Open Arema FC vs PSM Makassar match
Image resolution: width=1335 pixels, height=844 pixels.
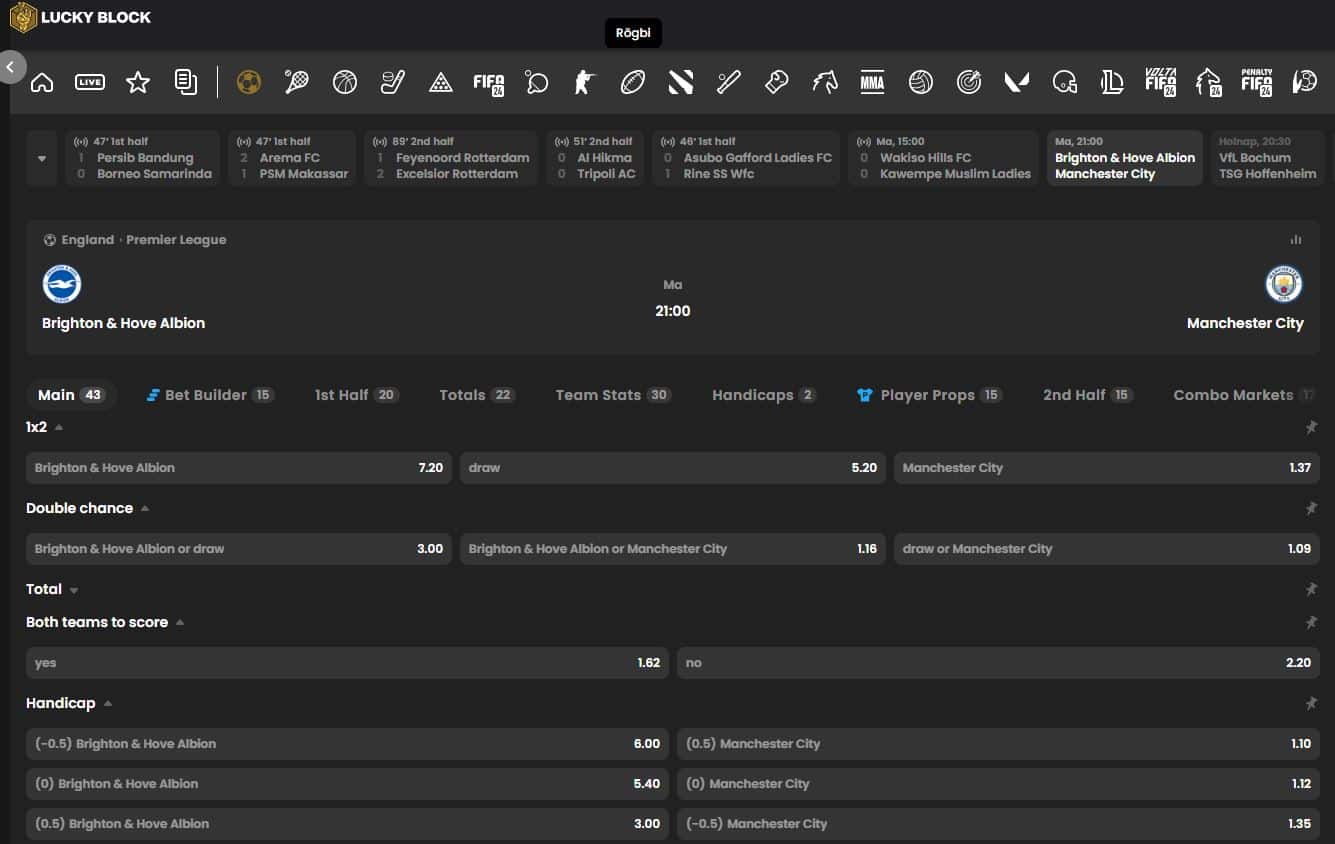point(292,158)
